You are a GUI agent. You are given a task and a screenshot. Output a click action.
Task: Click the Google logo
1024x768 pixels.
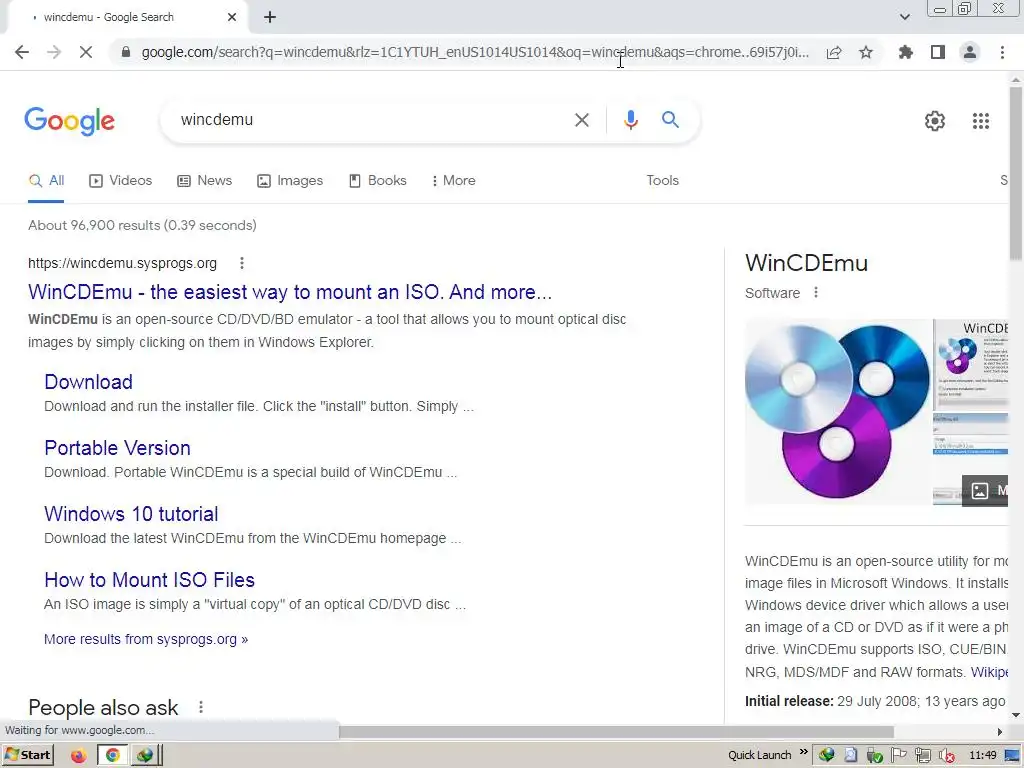[69, 120]
